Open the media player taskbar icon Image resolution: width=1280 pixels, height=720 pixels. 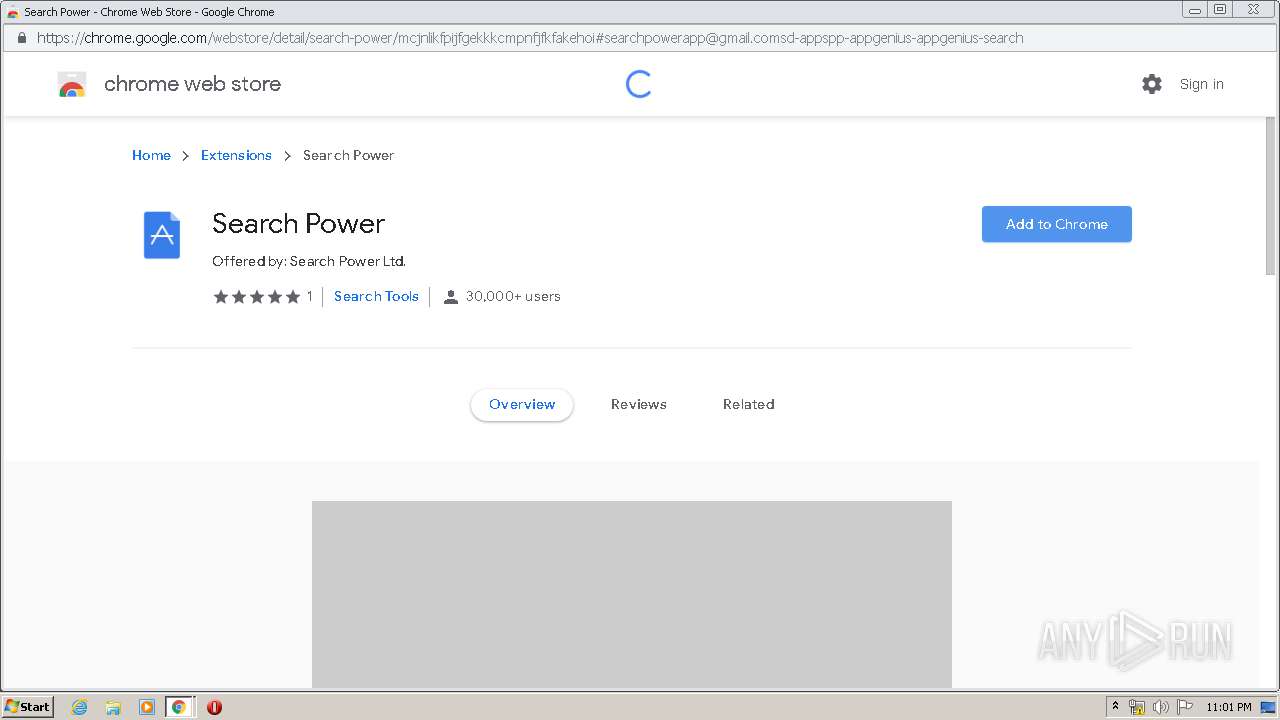click(146, 707)
